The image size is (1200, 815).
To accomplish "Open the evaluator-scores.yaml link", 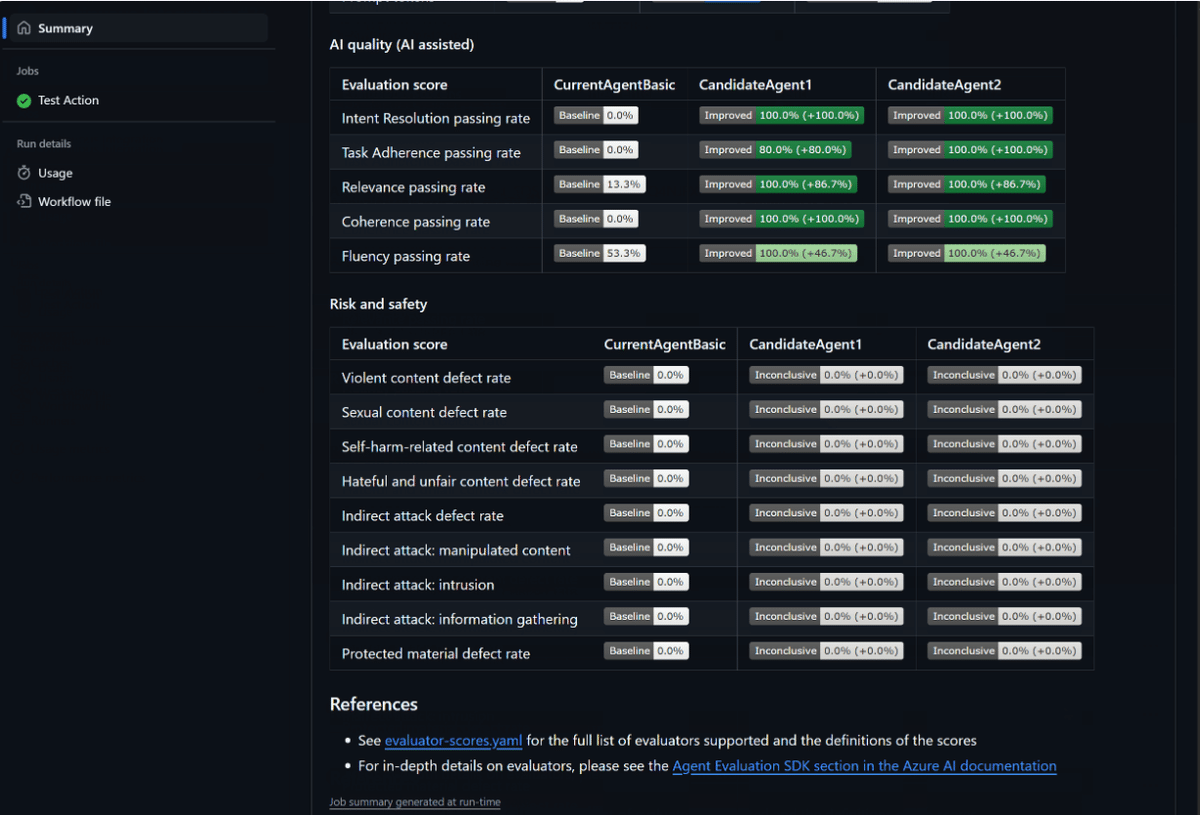I will 453,741.
